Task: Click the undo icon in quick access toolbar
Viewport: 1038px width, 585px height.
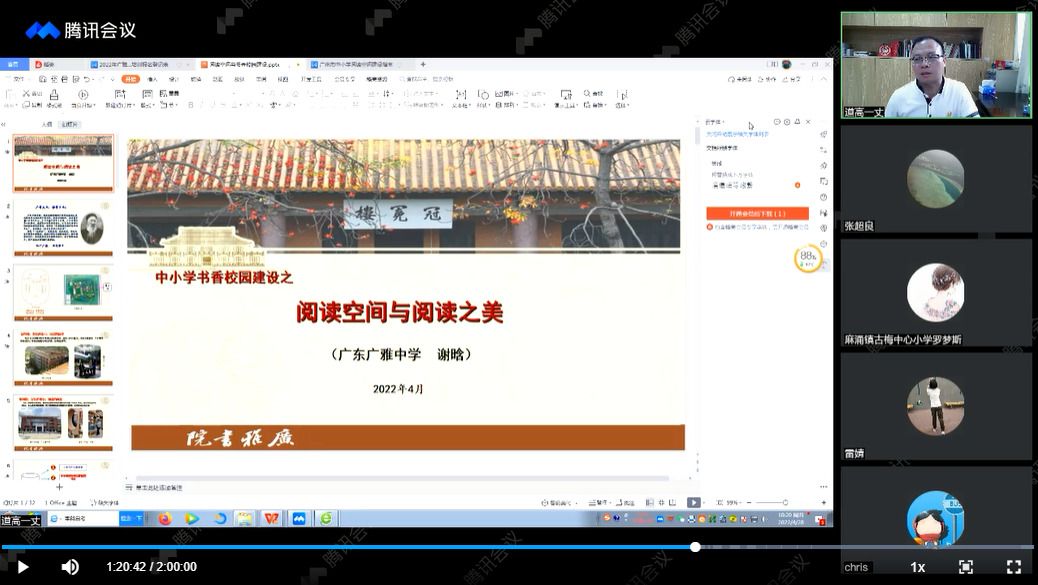Action: click(87, 79)
